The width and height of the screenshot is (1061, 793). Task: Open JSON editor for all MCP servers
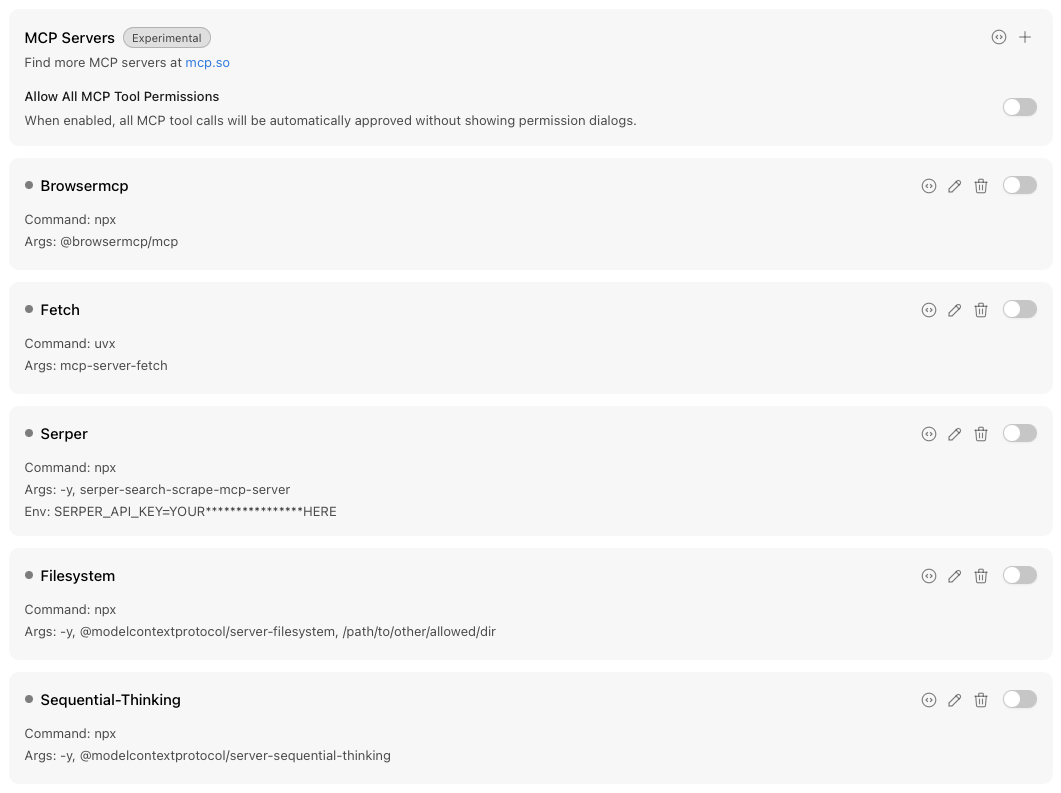point(999,37)
